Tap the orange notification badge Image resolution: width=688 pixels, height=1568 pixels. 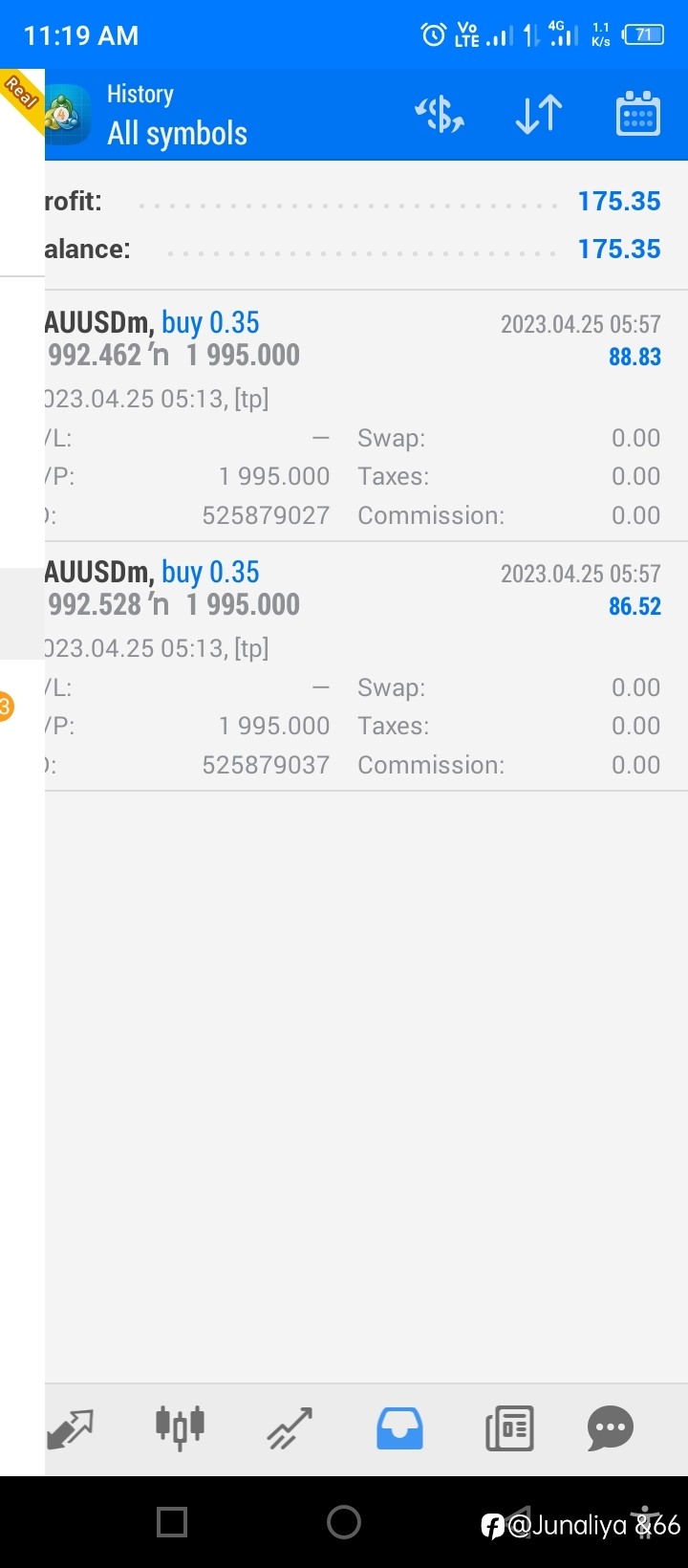click(x=6, y=708)
